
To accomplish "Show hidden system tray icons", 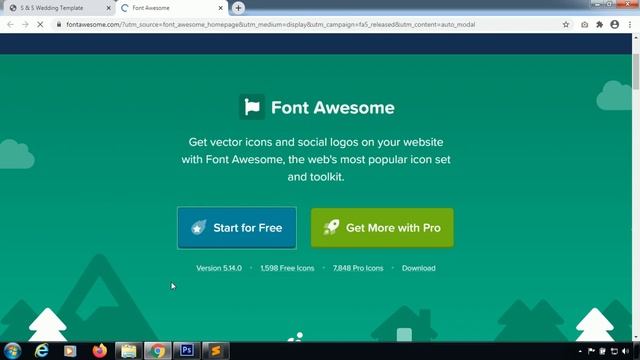I will 580,351.
